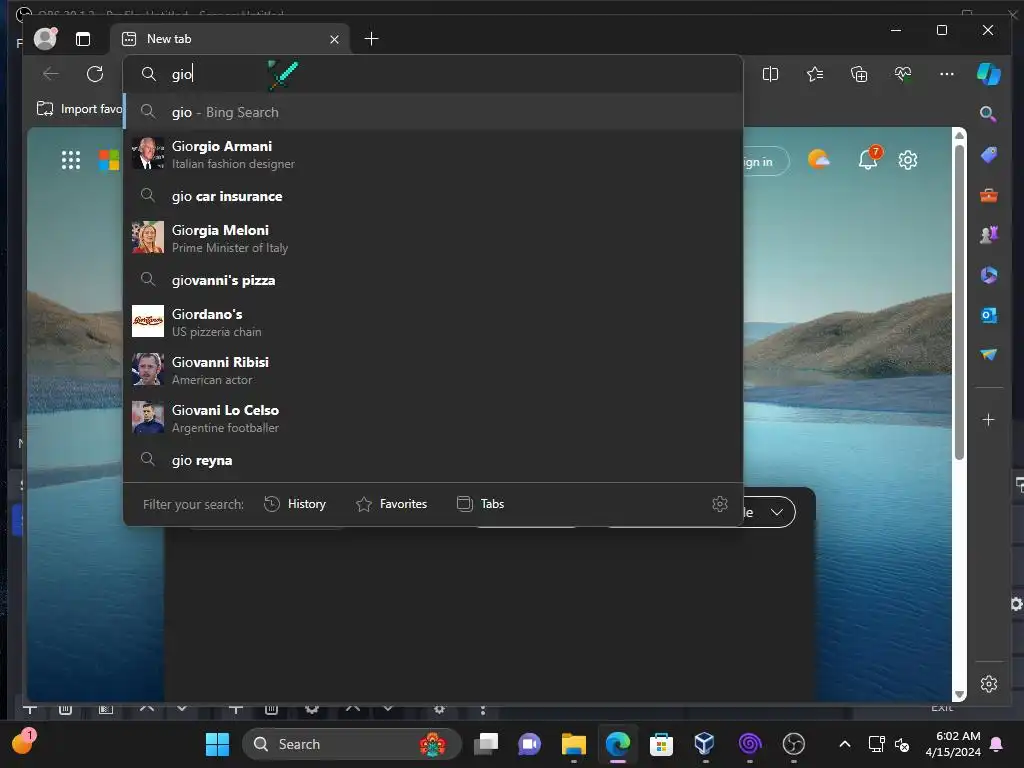
Task: Open the Windows Start button
Action: [x=217, y=744]
